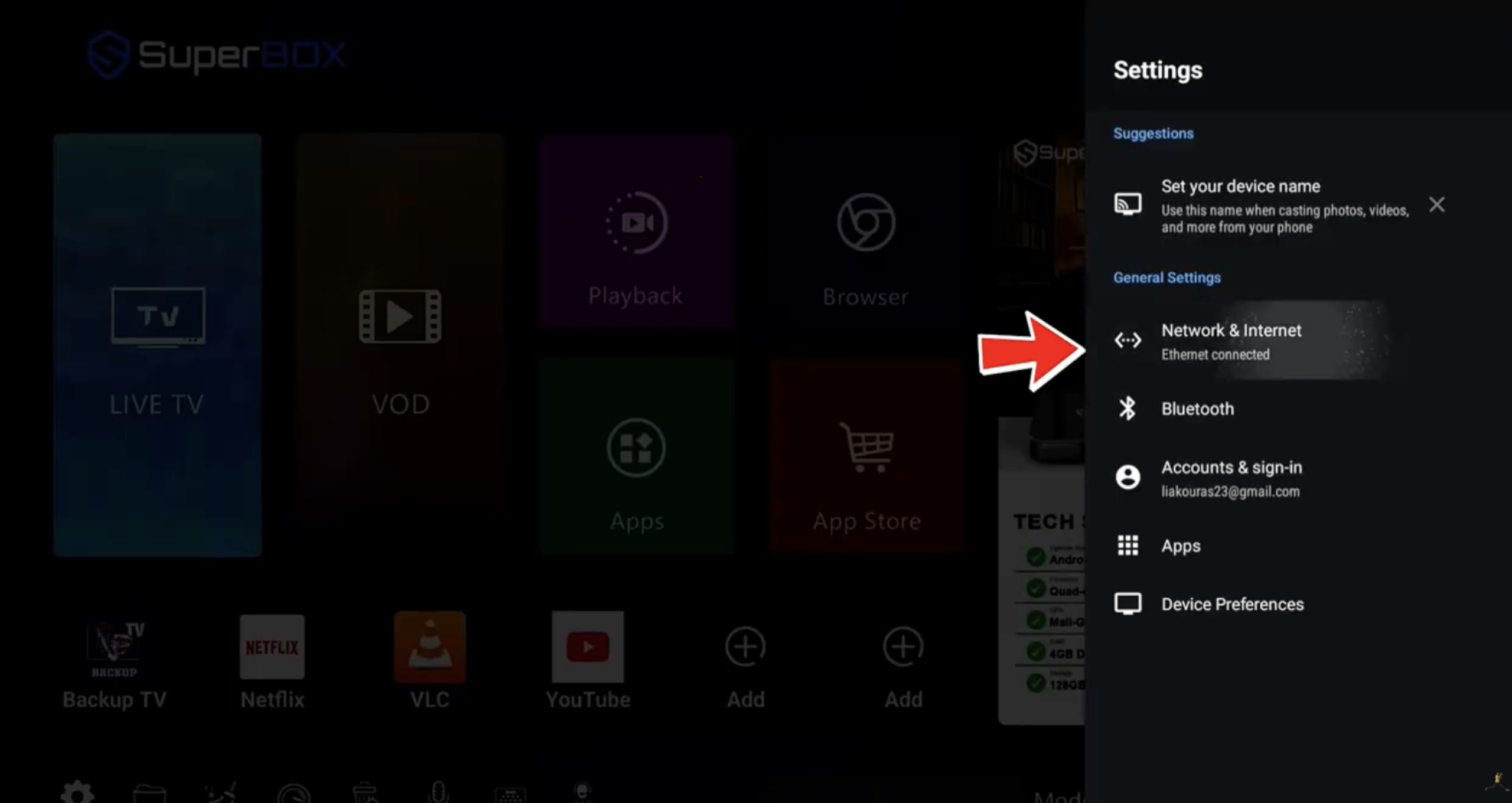Image resolution: width=1512 pixels, height=803 pixels.
Task: Open the speed test gauge icon
Action: point(294,794)
